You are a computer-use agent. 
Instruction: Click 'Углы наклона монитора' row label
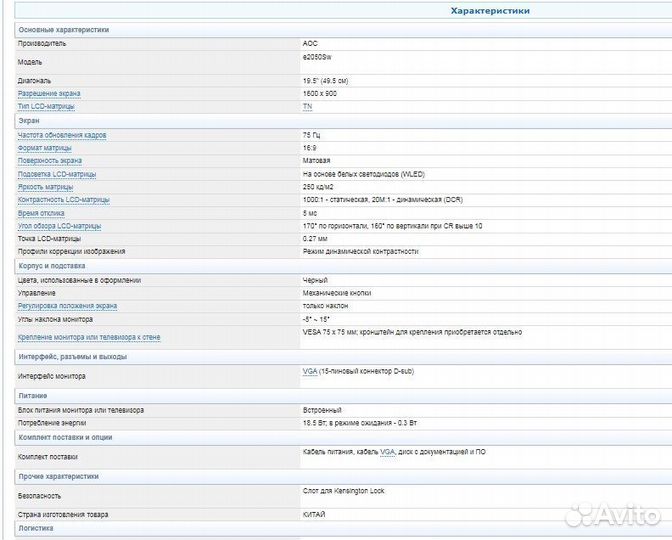55,319
